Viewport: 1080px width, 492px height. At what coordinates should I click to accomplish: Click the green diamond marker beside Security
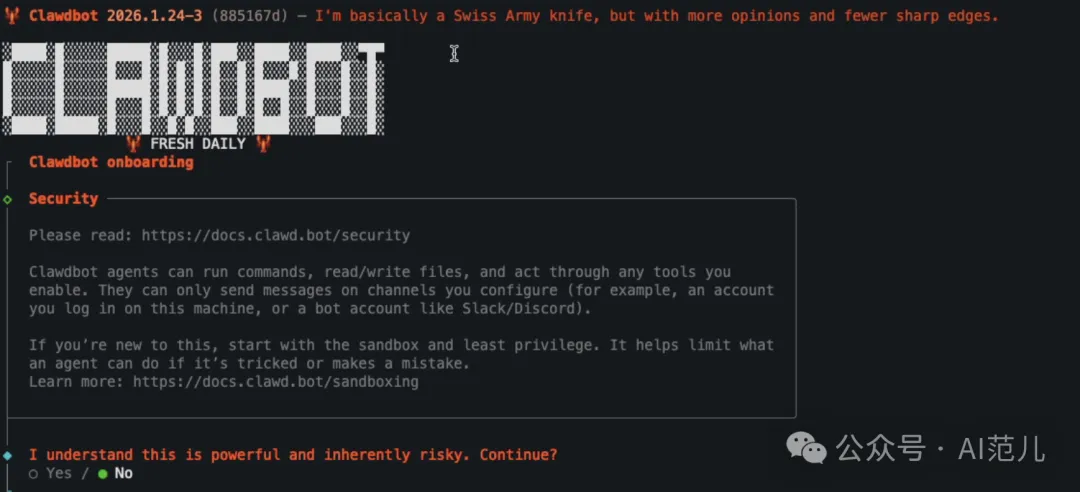coord(8,199)
